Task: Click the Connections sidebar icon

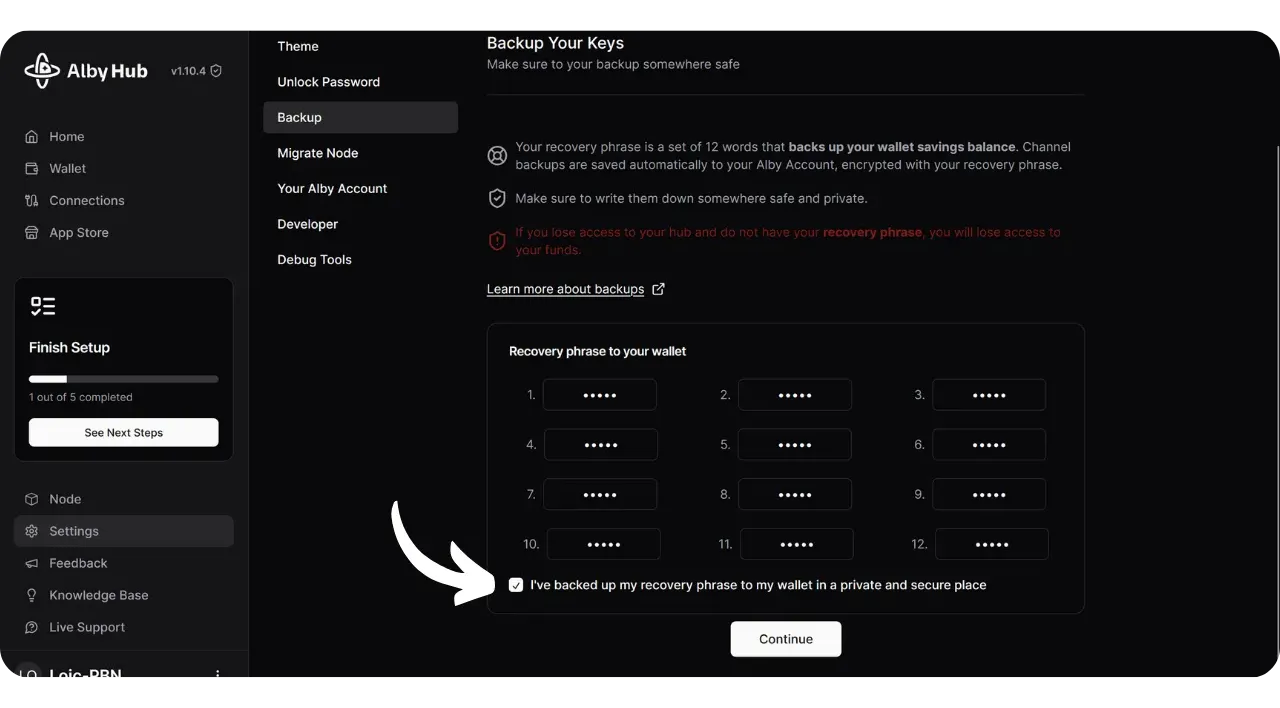Action: pos(31,201)
